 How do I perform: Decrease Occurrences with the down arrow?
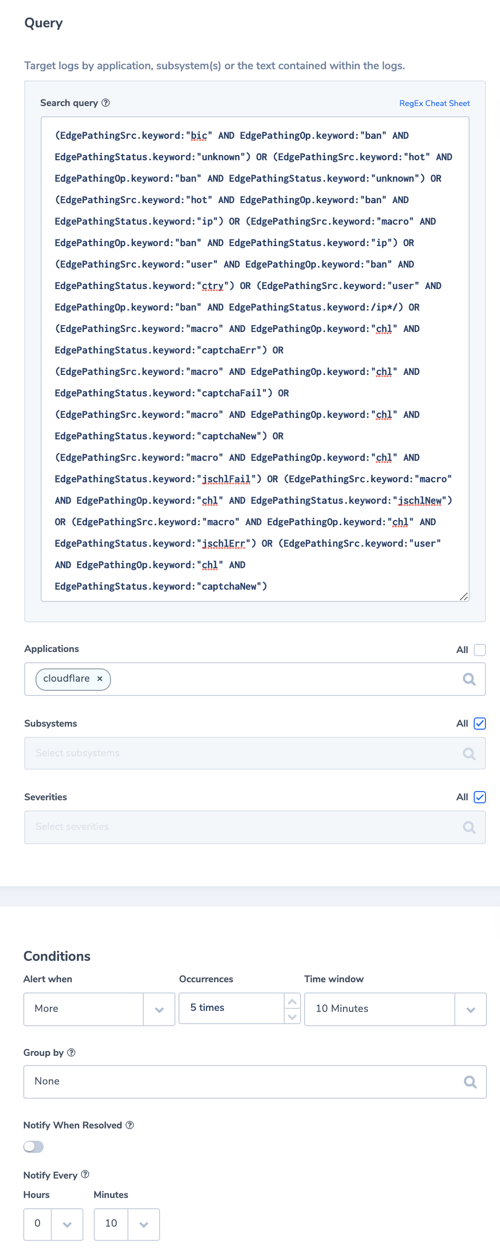pyautogui.click(x=292, y=1016)
